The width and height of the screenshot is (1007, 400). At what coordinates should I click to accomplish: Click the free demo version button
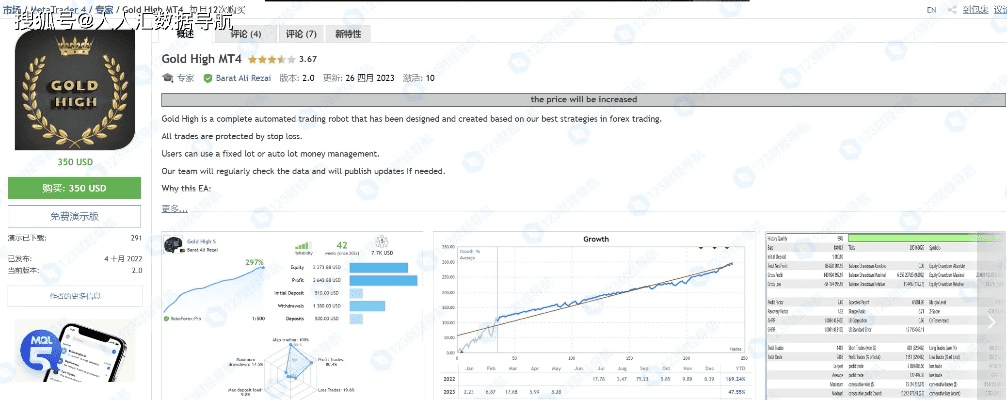coord(75,216)
